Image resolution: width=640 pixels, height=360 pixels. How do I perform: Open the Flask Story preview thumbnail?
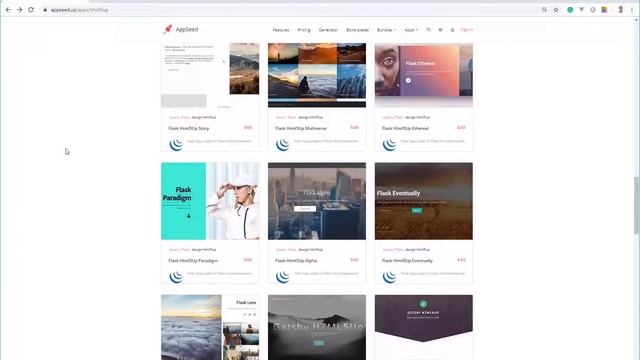pos(210,75)
